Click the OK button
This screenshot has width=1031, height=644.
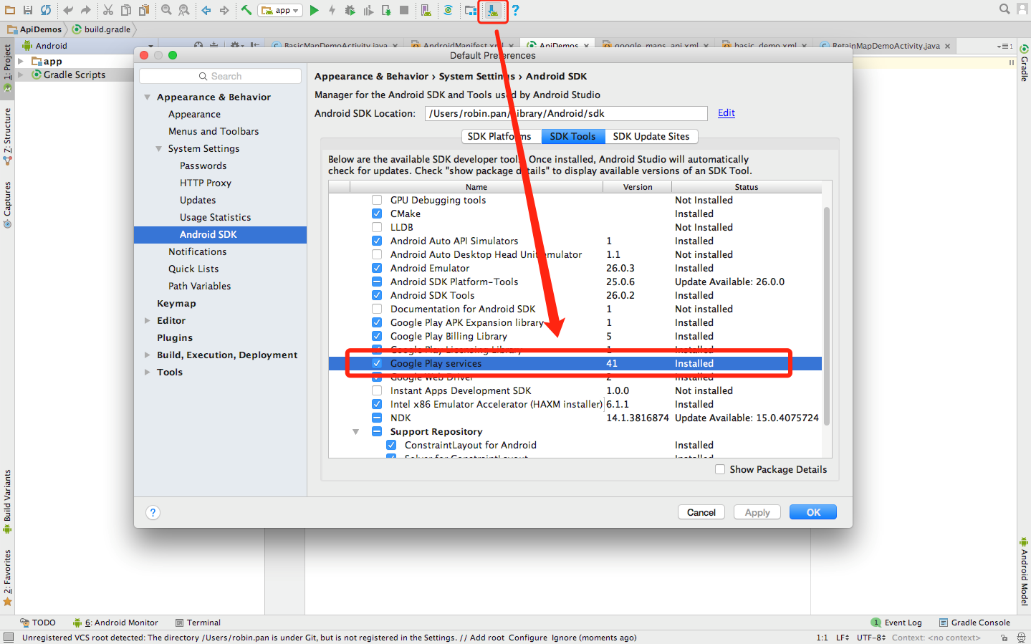[x=813, y=512]
